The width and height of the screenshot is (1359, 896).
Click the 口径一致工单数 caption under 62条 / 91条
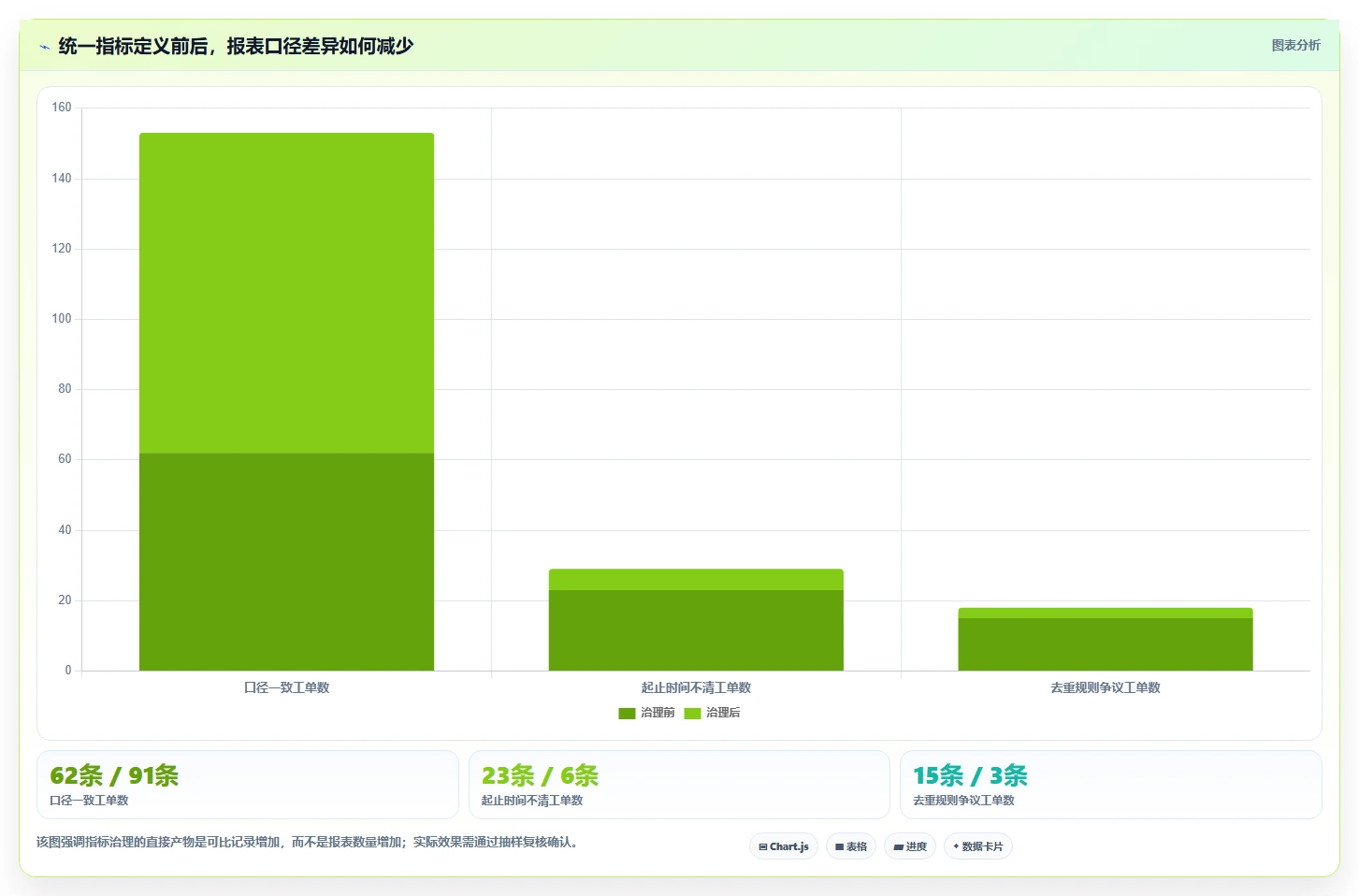point(89,801)
